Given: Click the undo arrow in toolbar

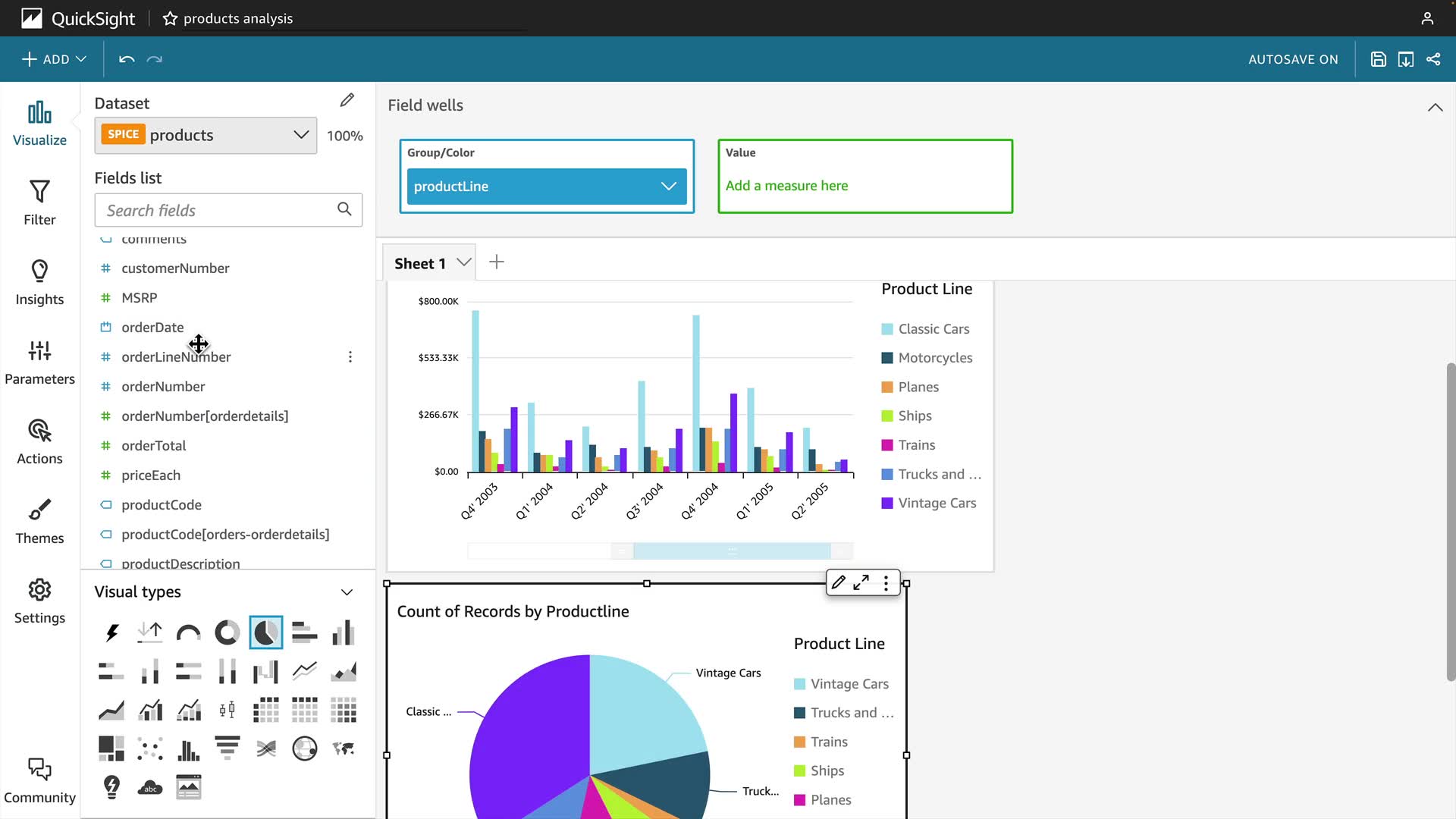Looking at the screenshot, I should click(x=127, y=59).
